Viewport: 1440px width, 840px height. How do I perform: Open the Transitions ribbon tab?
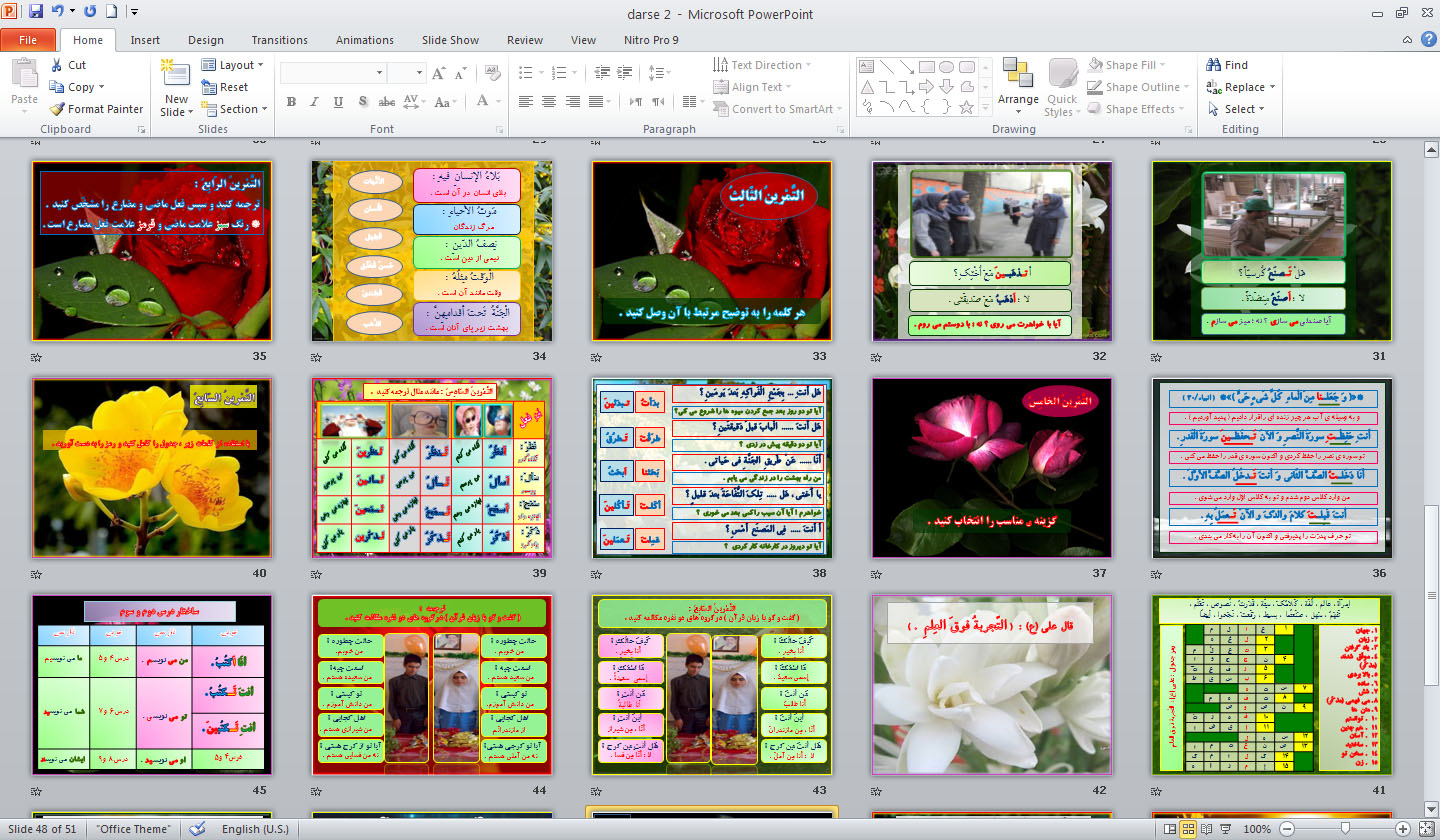(x=279, y=40)
